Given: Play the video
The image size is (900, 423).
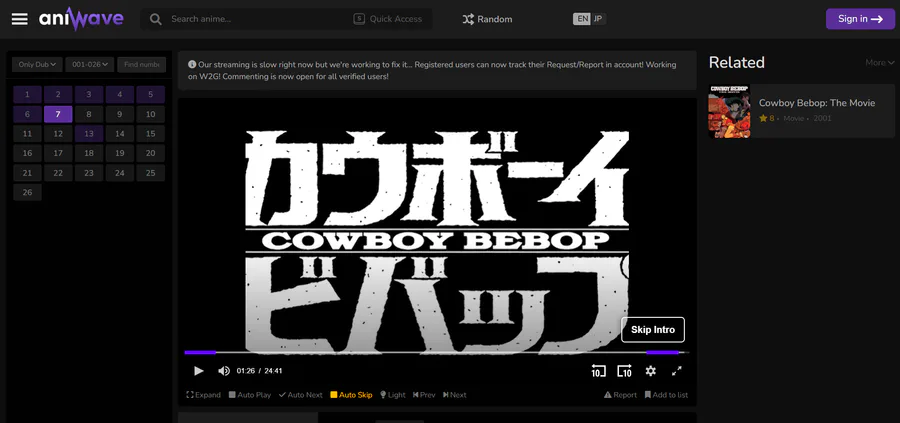Looking at the screenshot, I should pos(199,371).
